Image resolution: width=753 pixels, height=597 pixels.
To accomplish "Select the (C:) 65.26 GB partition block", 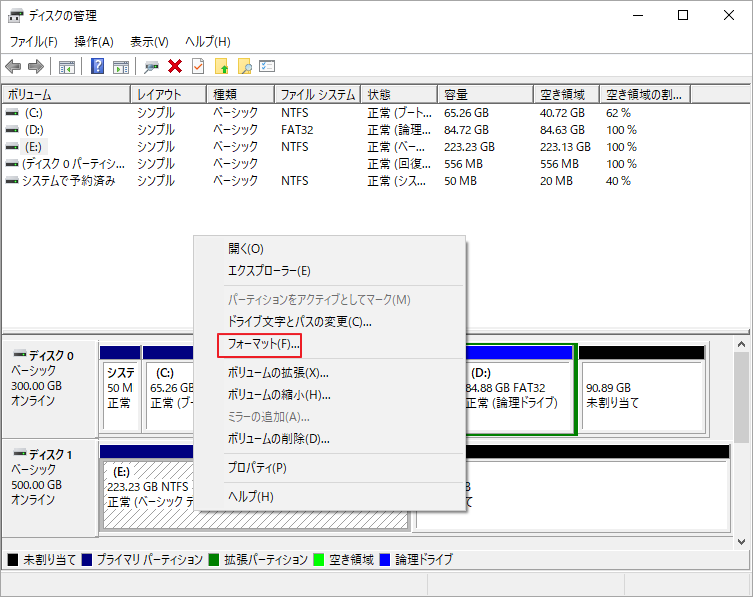I will (x=169, y=388).
